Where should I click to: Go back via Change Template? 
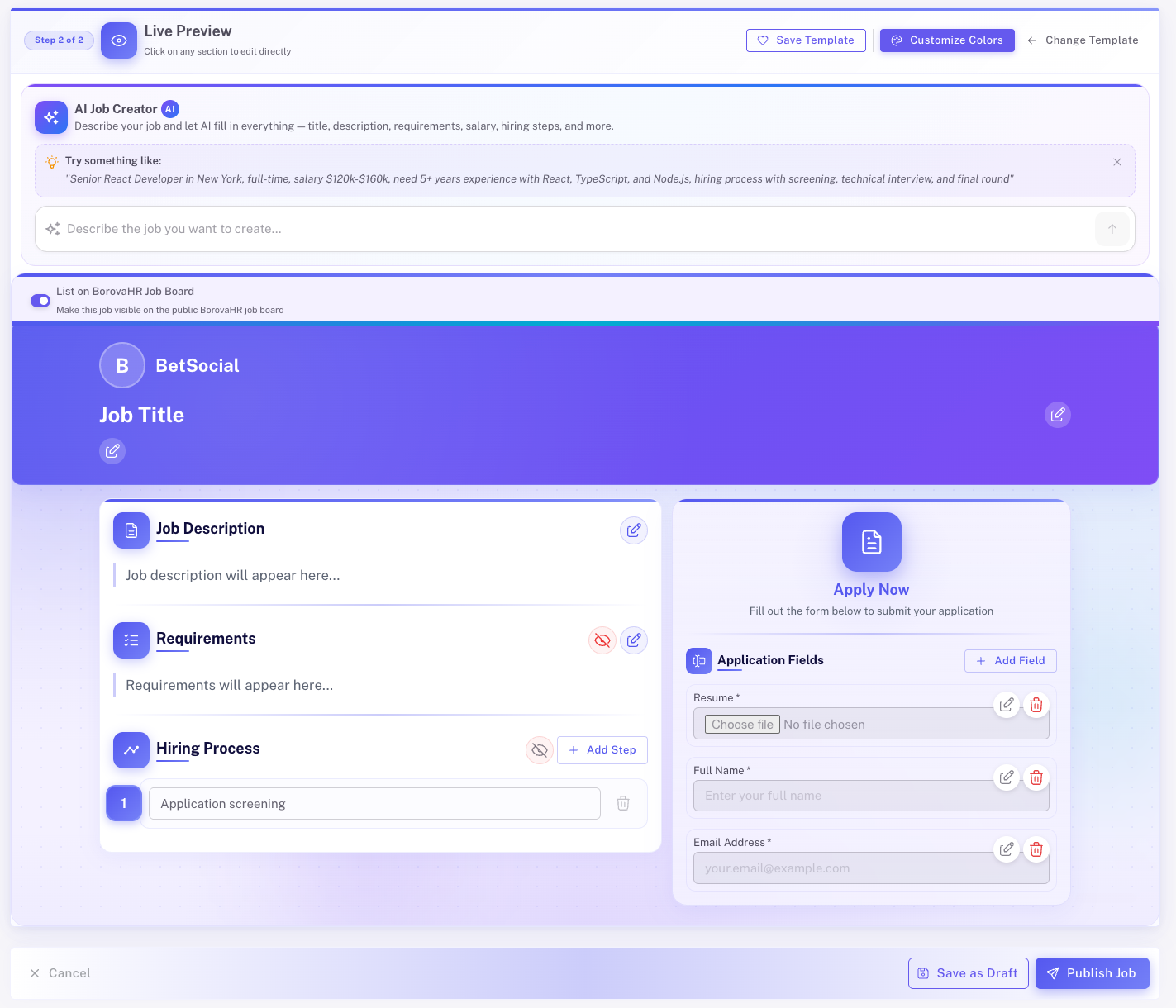(1083, 40)
